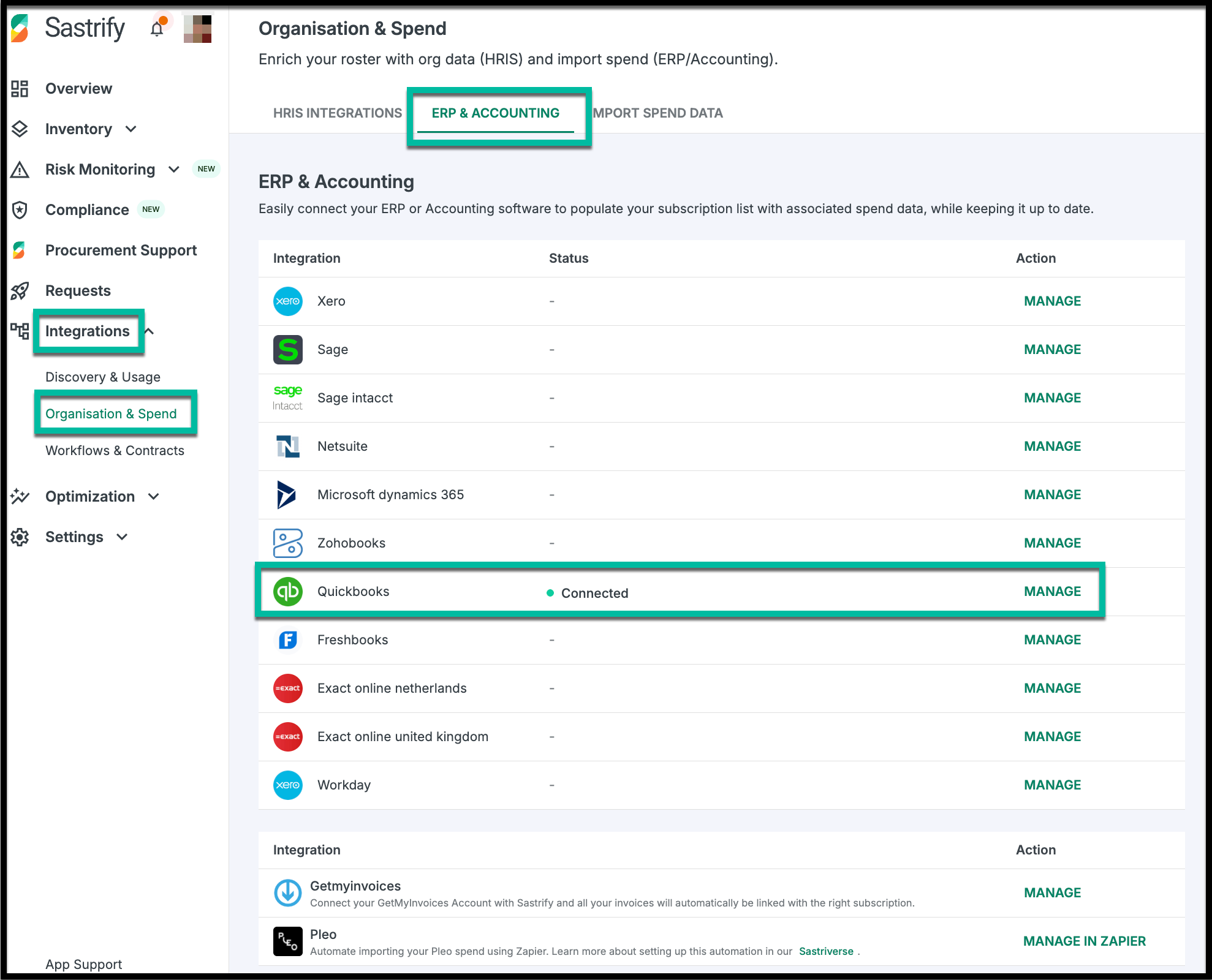The image size is (1212, 980).
Task: Open Procurement Support page
Action: tap(121, 251)
